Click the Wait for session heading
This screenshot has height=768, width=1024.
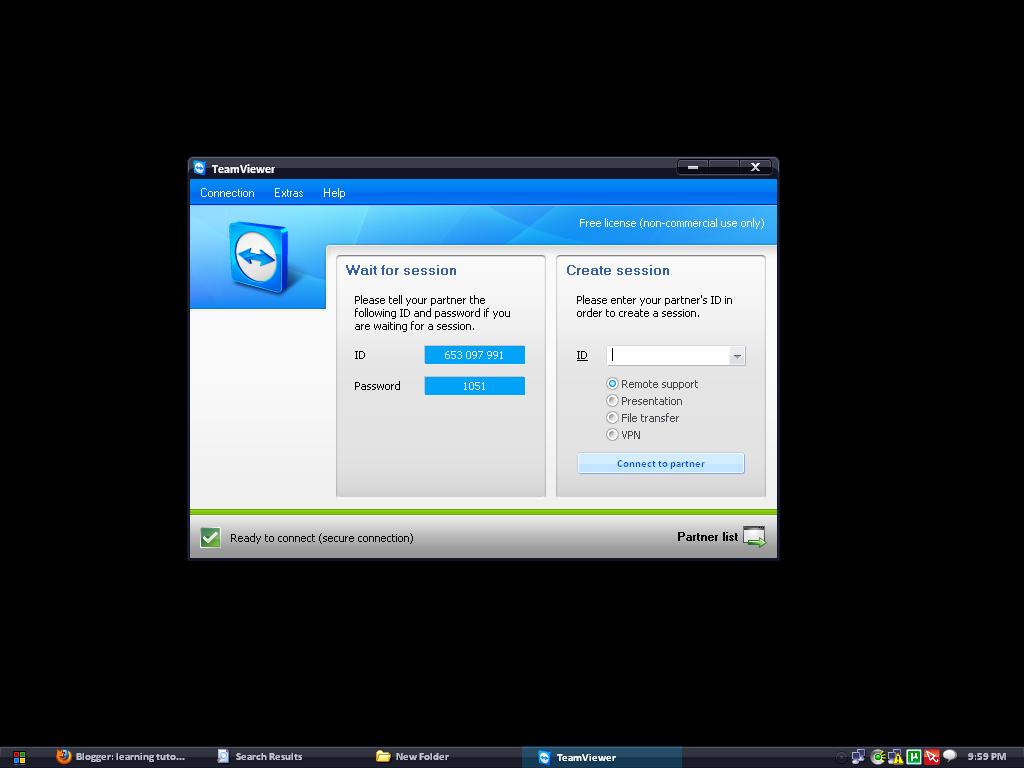tap(401, 270)
